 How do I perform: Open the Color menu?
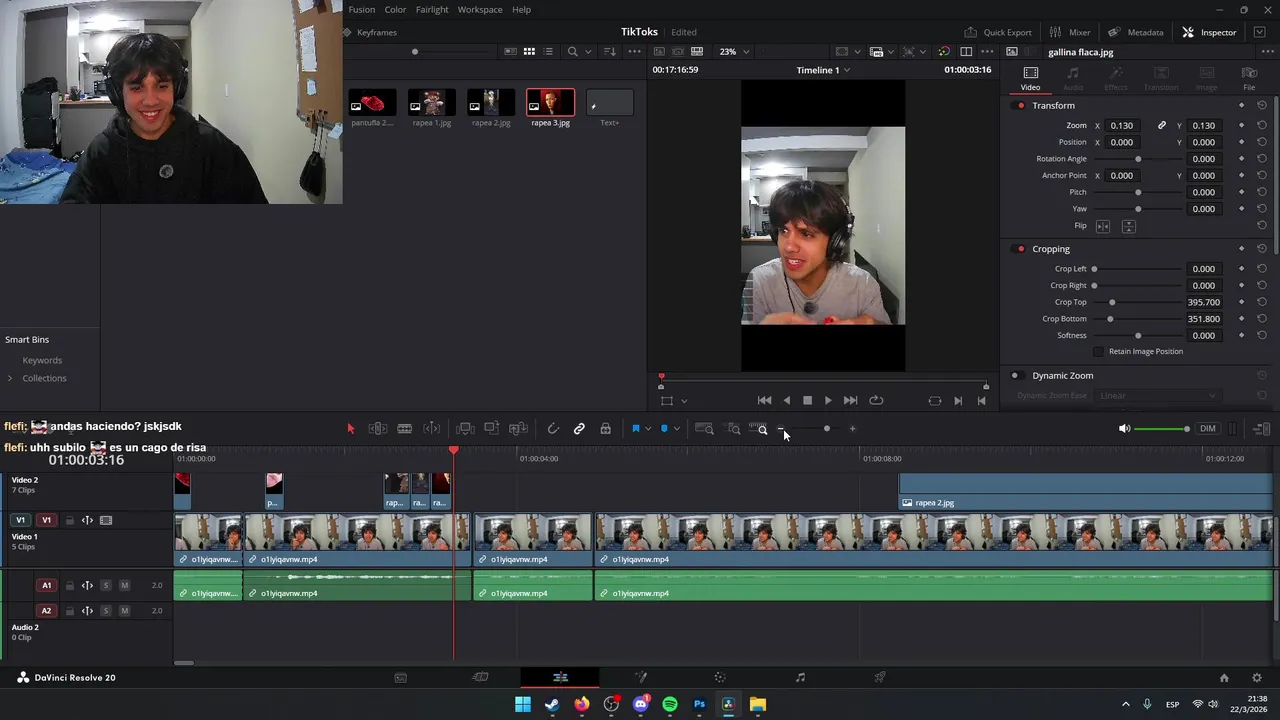(395, 9)
